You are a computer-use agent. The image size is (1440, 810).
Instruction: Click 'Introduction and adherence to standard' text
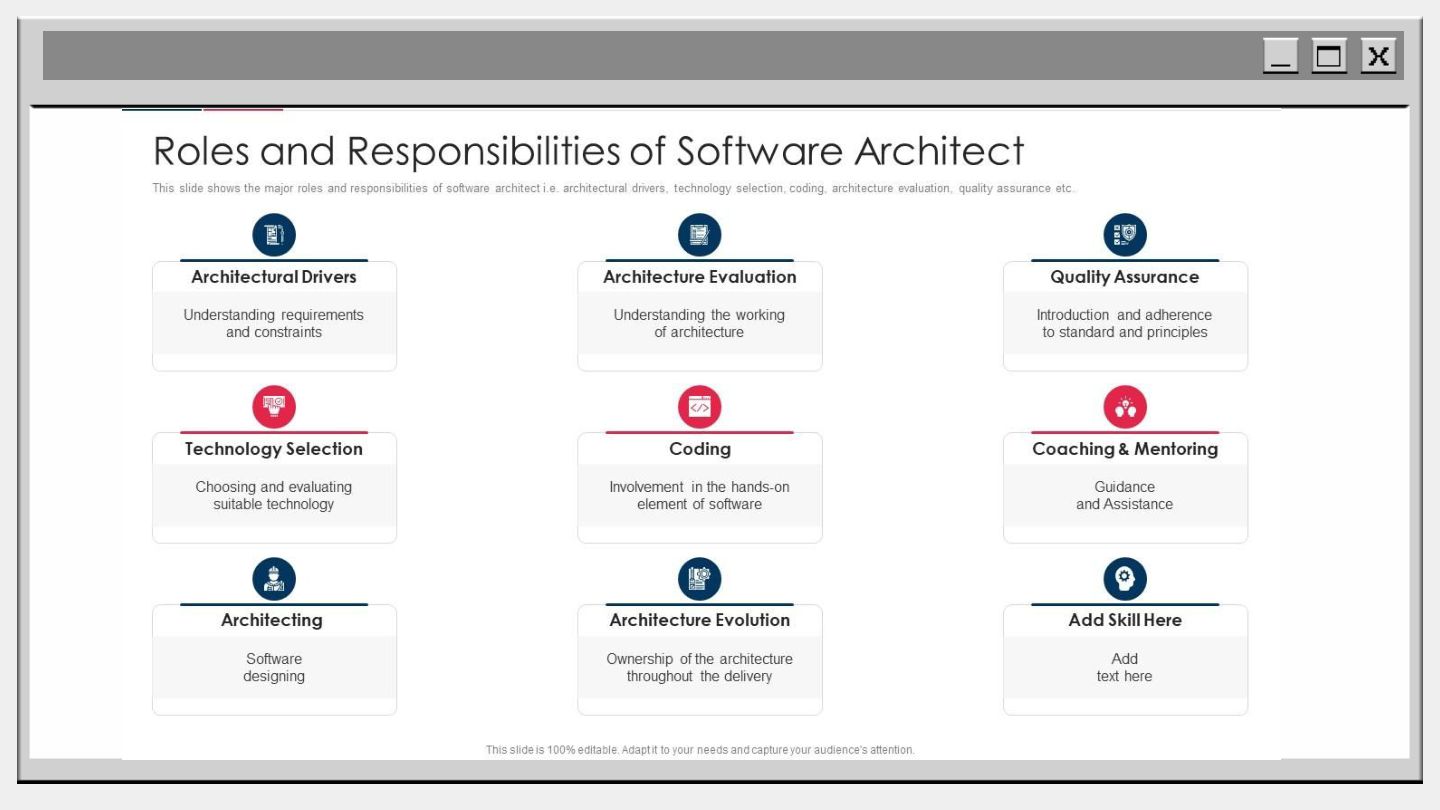(1125, 323)
